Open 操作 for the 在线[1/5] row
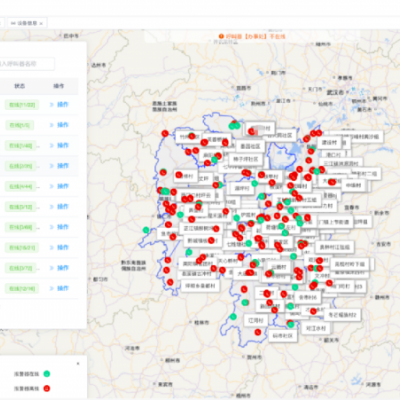400x400 pixels. (x=59, y=125)
